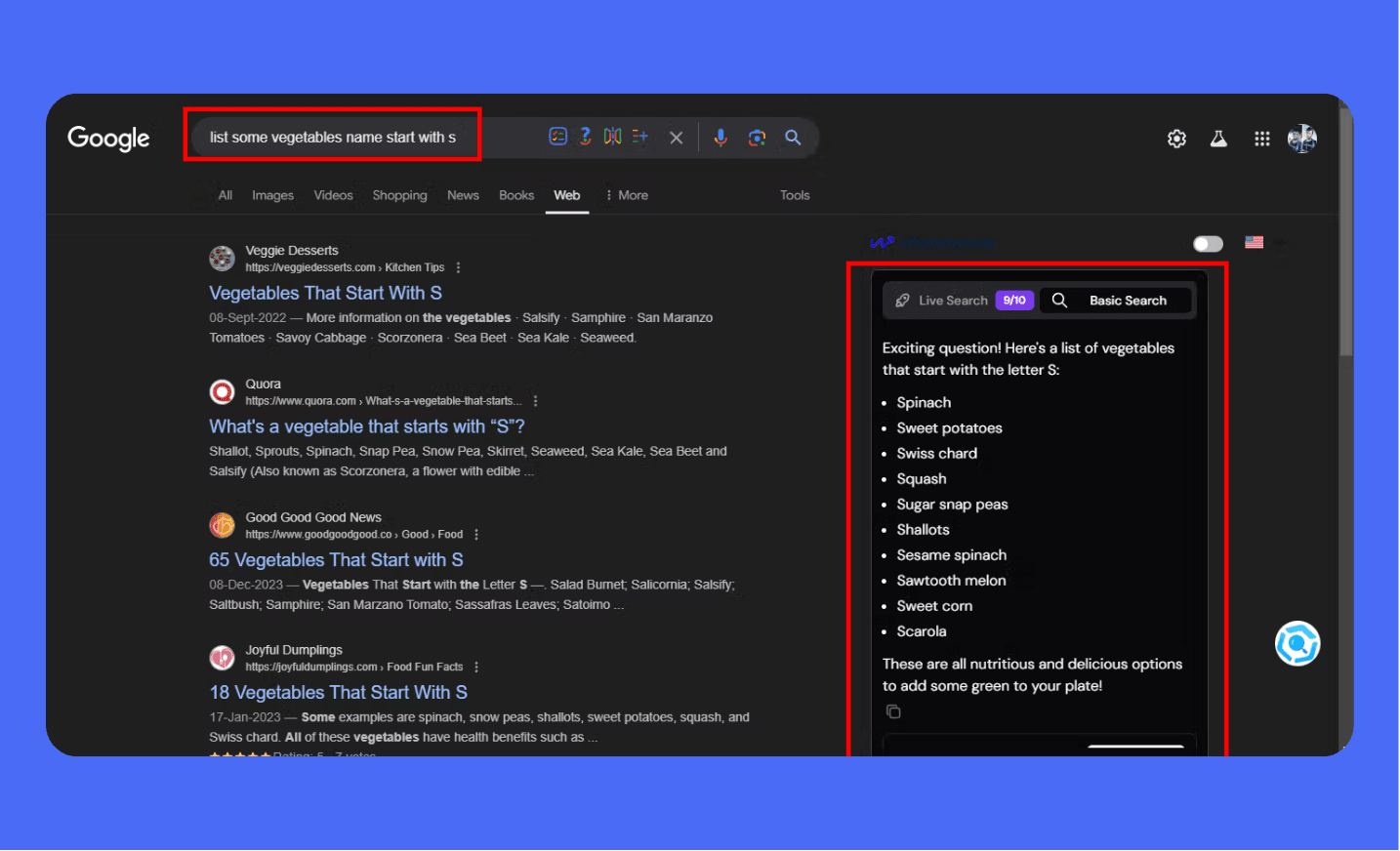The width and height of the screenshot is (1400, 851).
Task: Click the 9/10 usage counter badge
Action: coord(1014,301)
